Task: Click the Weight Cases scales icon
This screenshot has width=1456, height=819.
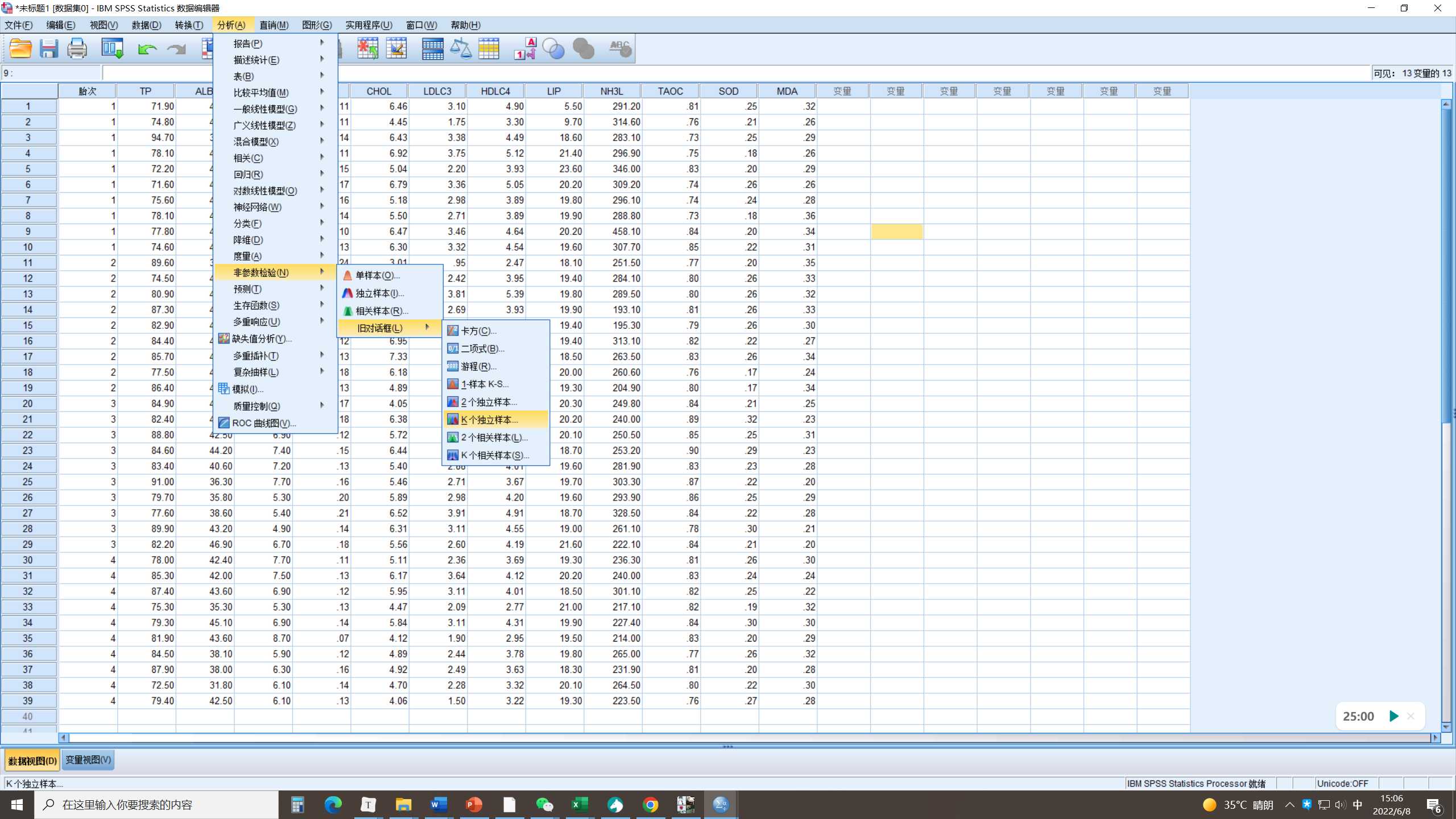Action: pyautogui.click(x=461, y=49)
